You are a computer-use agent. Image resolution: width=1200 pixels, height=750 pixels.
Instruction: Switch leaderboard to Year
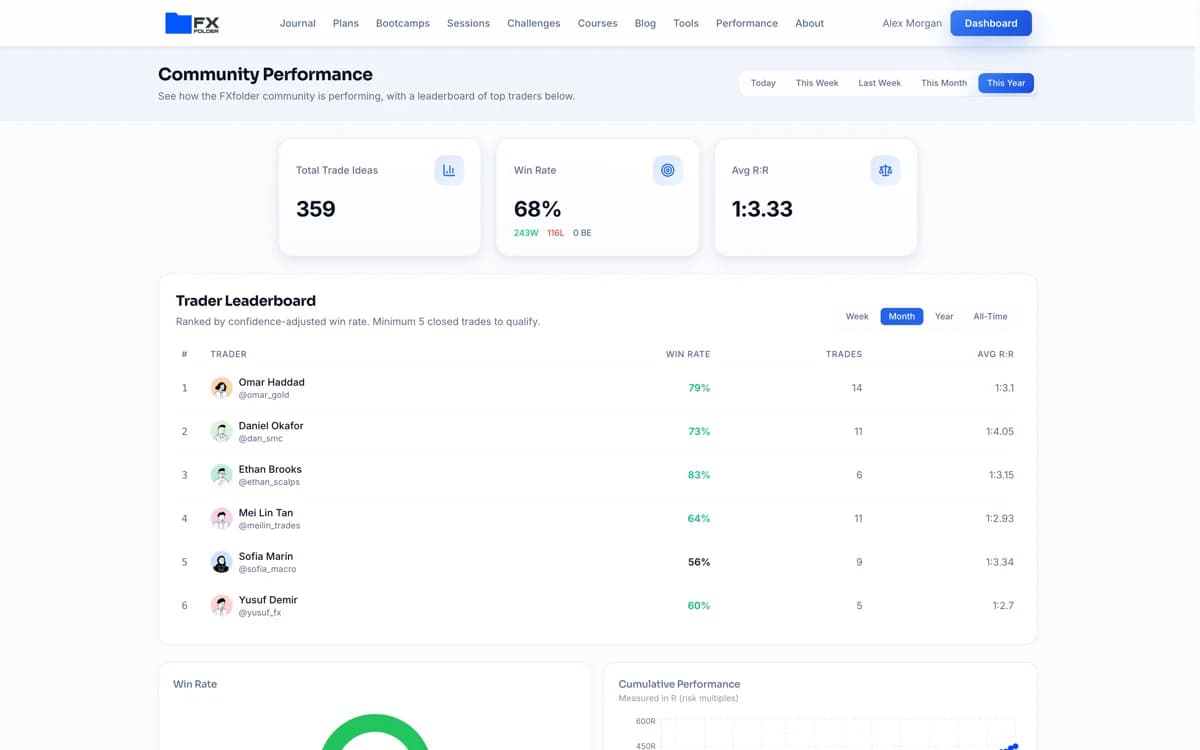944,316
